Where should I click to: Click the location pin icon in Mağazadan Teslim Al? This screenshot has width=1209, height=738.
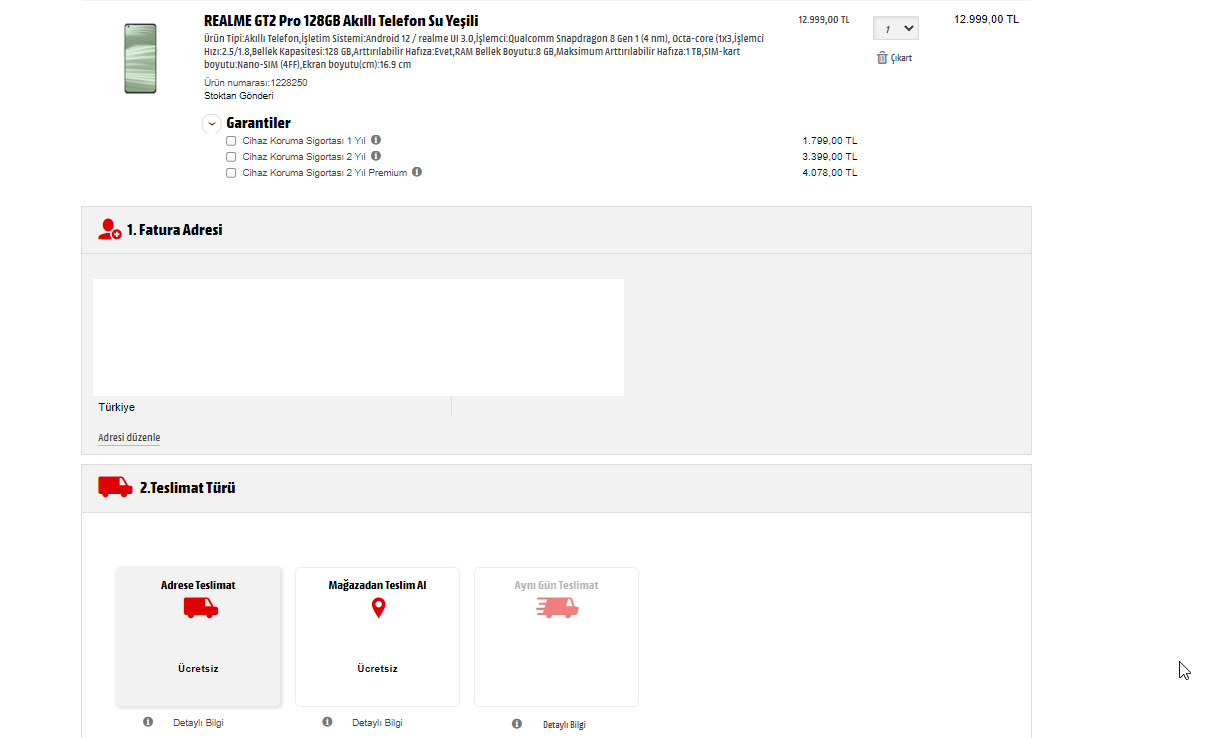coord(378,608)
